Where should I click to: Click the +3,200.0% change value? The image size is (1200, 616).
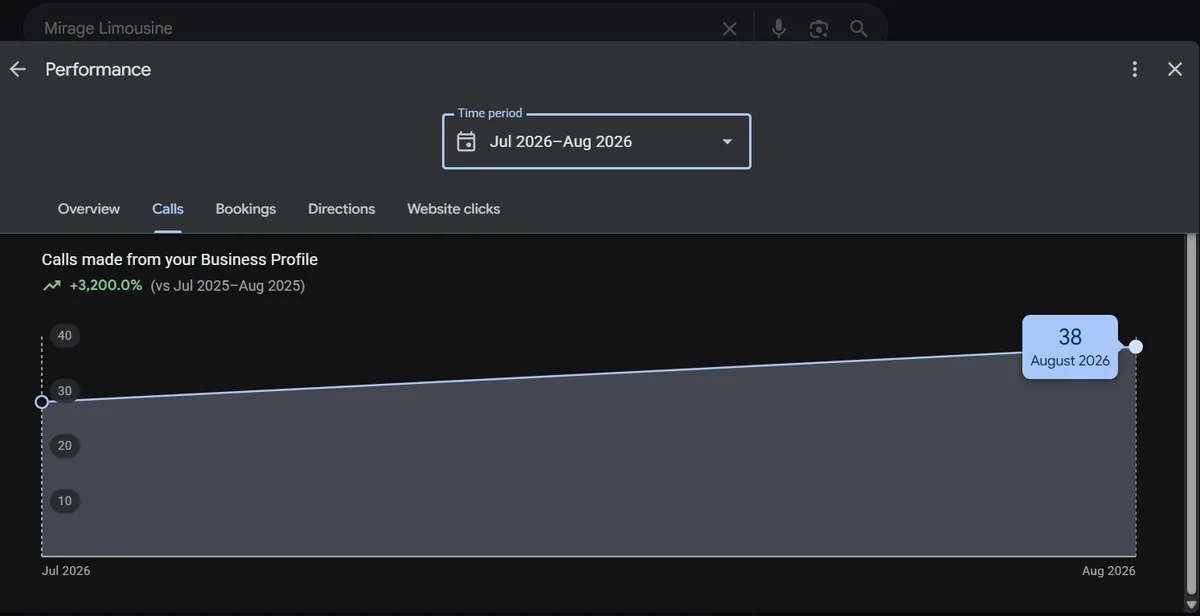coord(106,286)
